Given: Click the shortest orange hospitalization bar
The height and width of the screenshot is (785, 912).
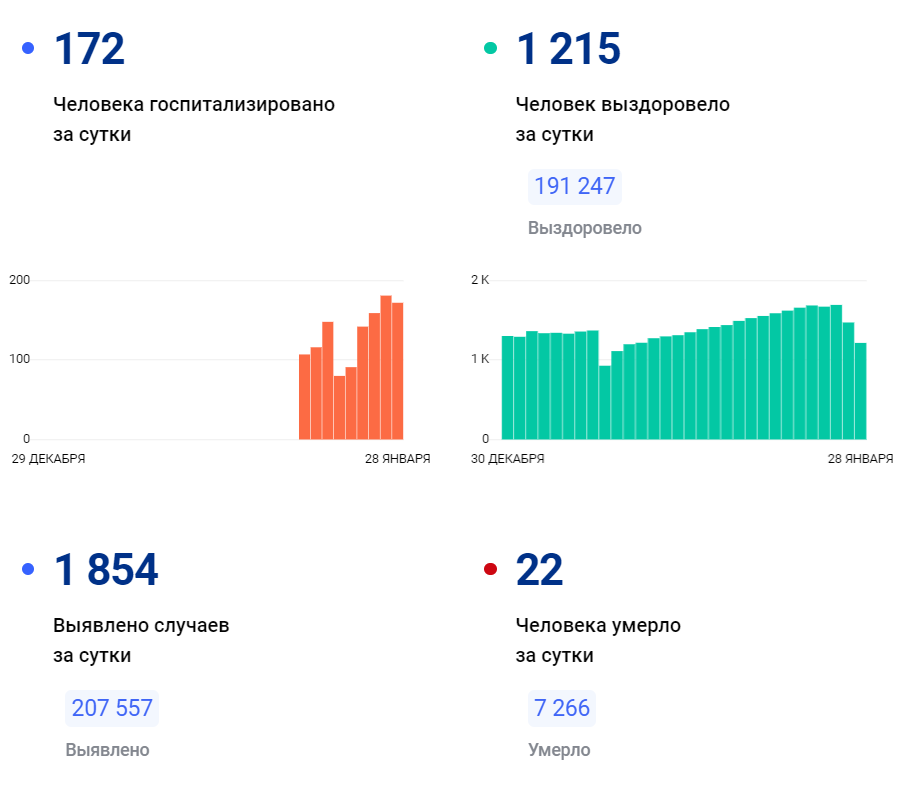Looking at the screenshot, I should coord(340,408).
